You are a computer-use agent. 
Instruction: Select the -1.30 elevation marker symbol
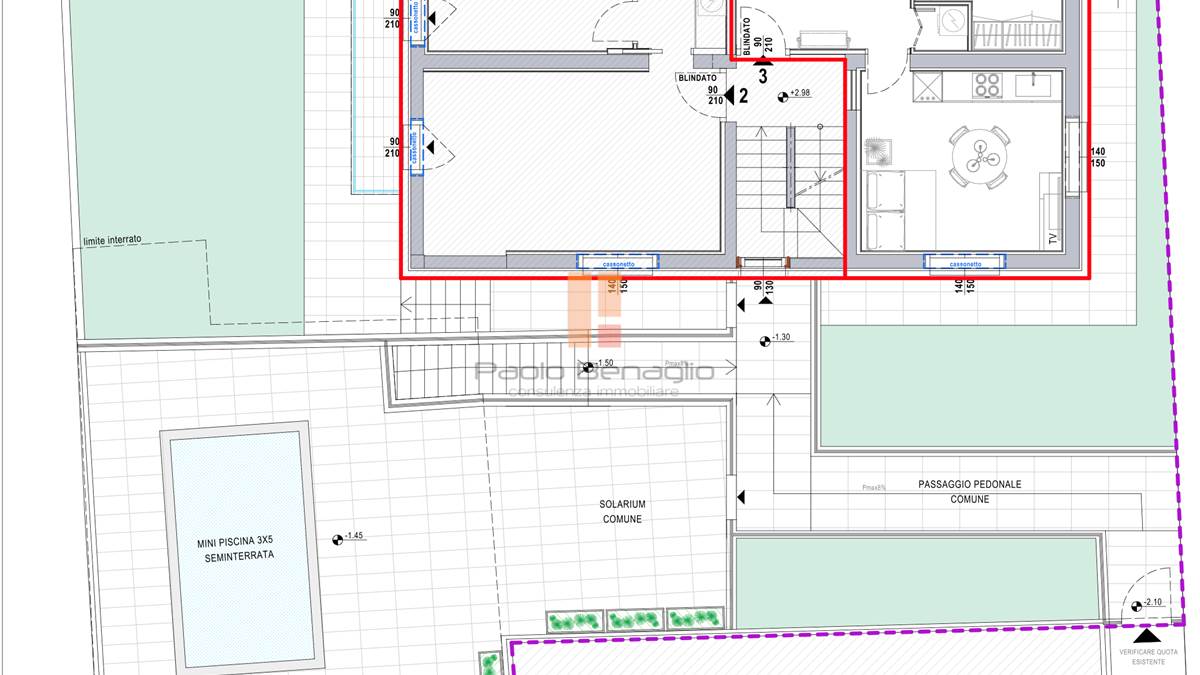coord(765,340)
